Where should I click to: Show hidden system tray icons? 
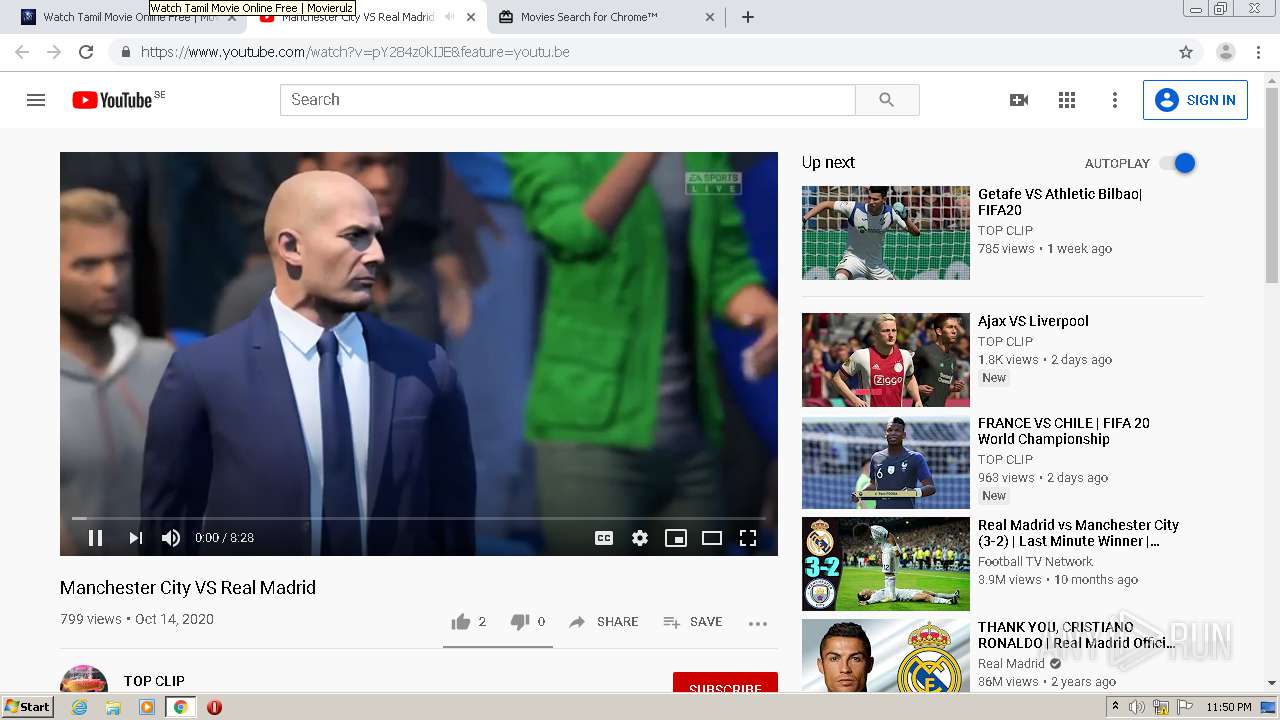coord(1116,707)
